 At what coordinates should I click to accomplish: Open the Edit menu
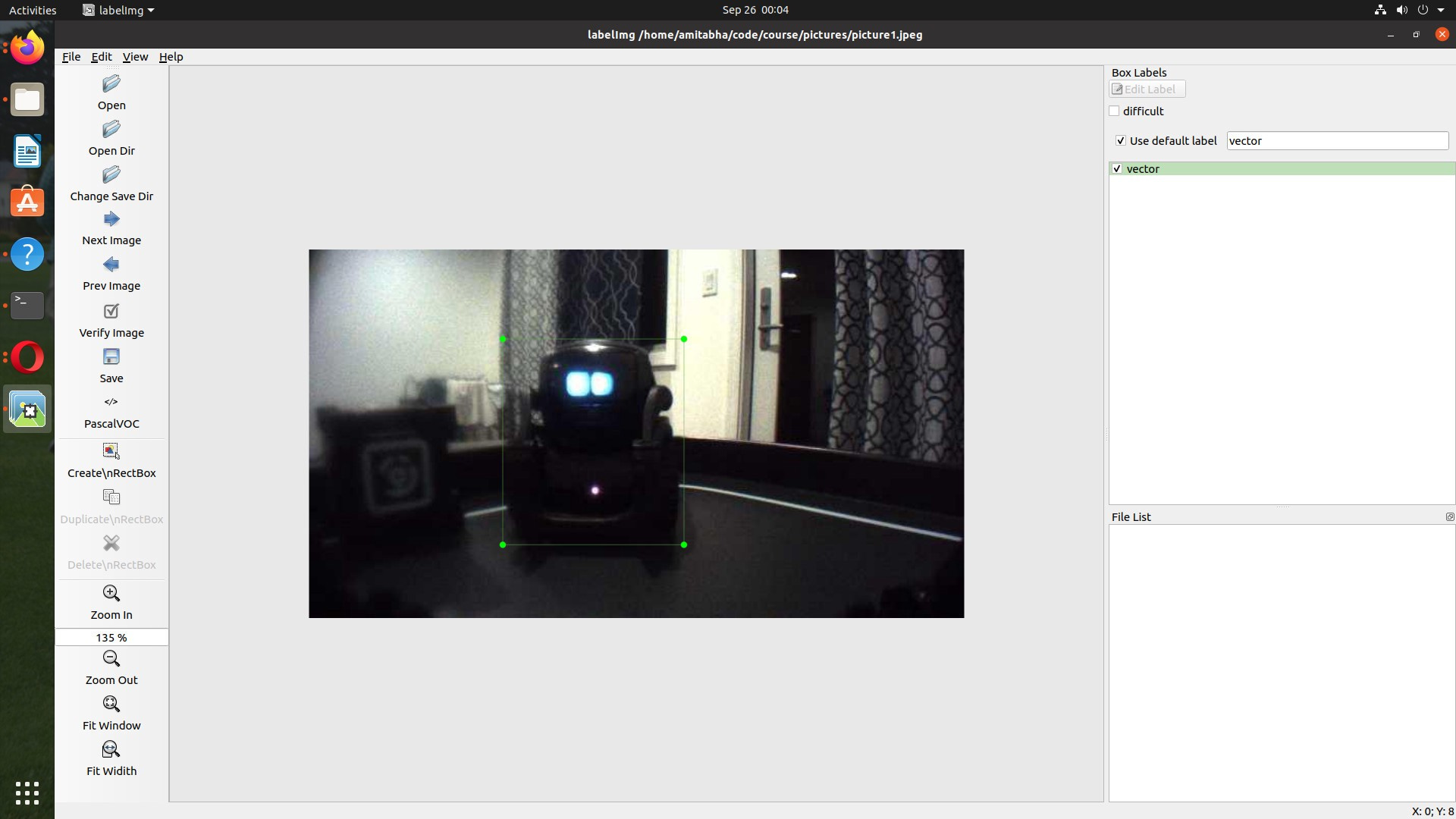102,57
